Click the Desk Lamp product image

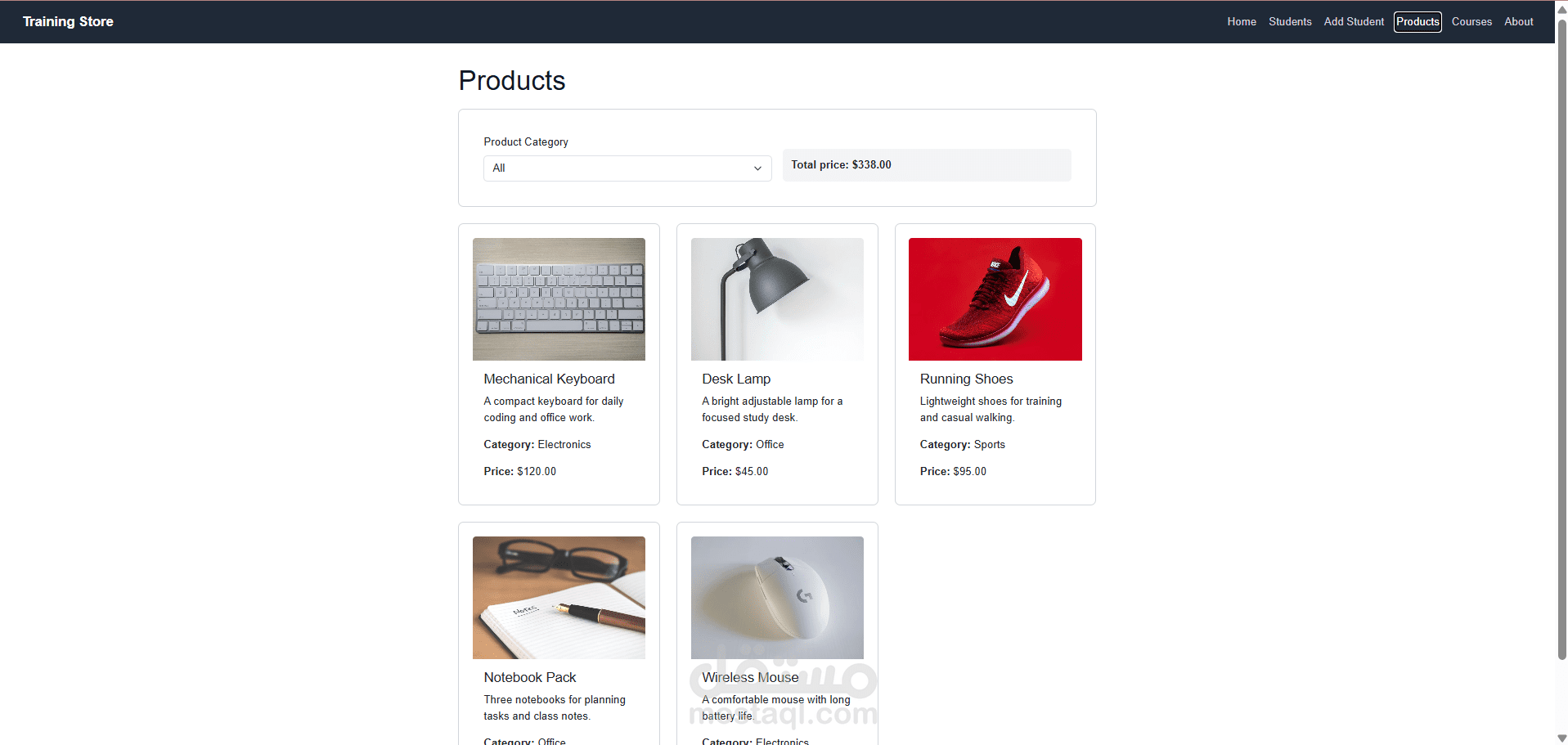(777, 299)
